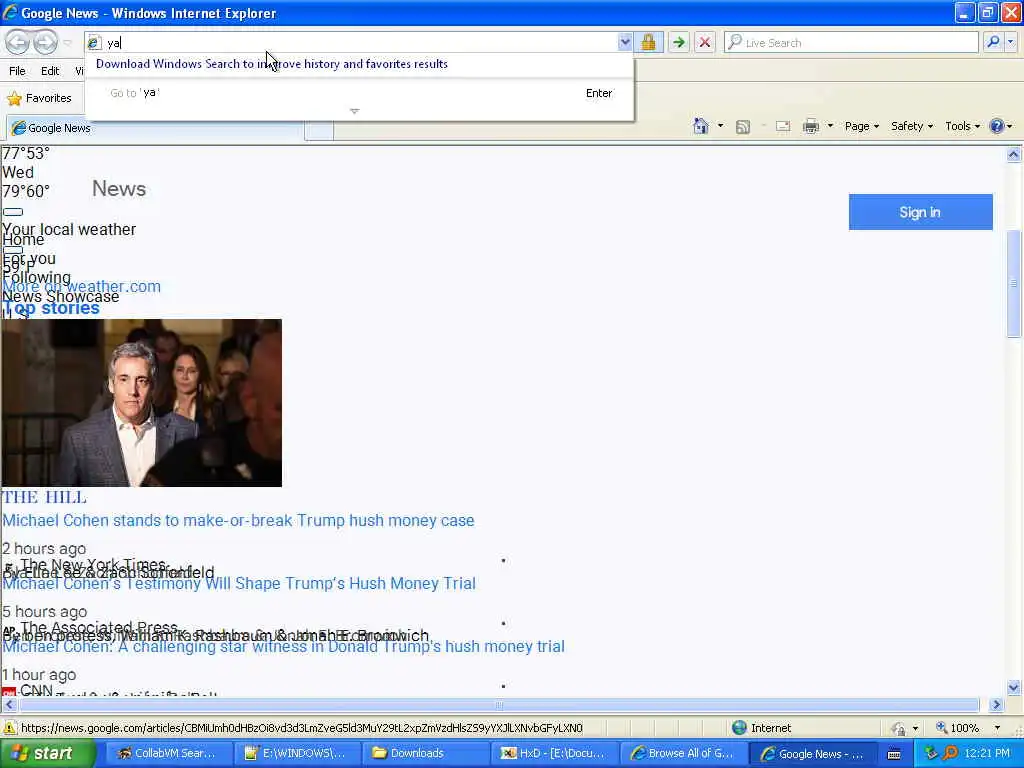This screenshot has height=768, width=1024.
Task: Open the Home button dropdown arrow
Action: click(720, 126)
